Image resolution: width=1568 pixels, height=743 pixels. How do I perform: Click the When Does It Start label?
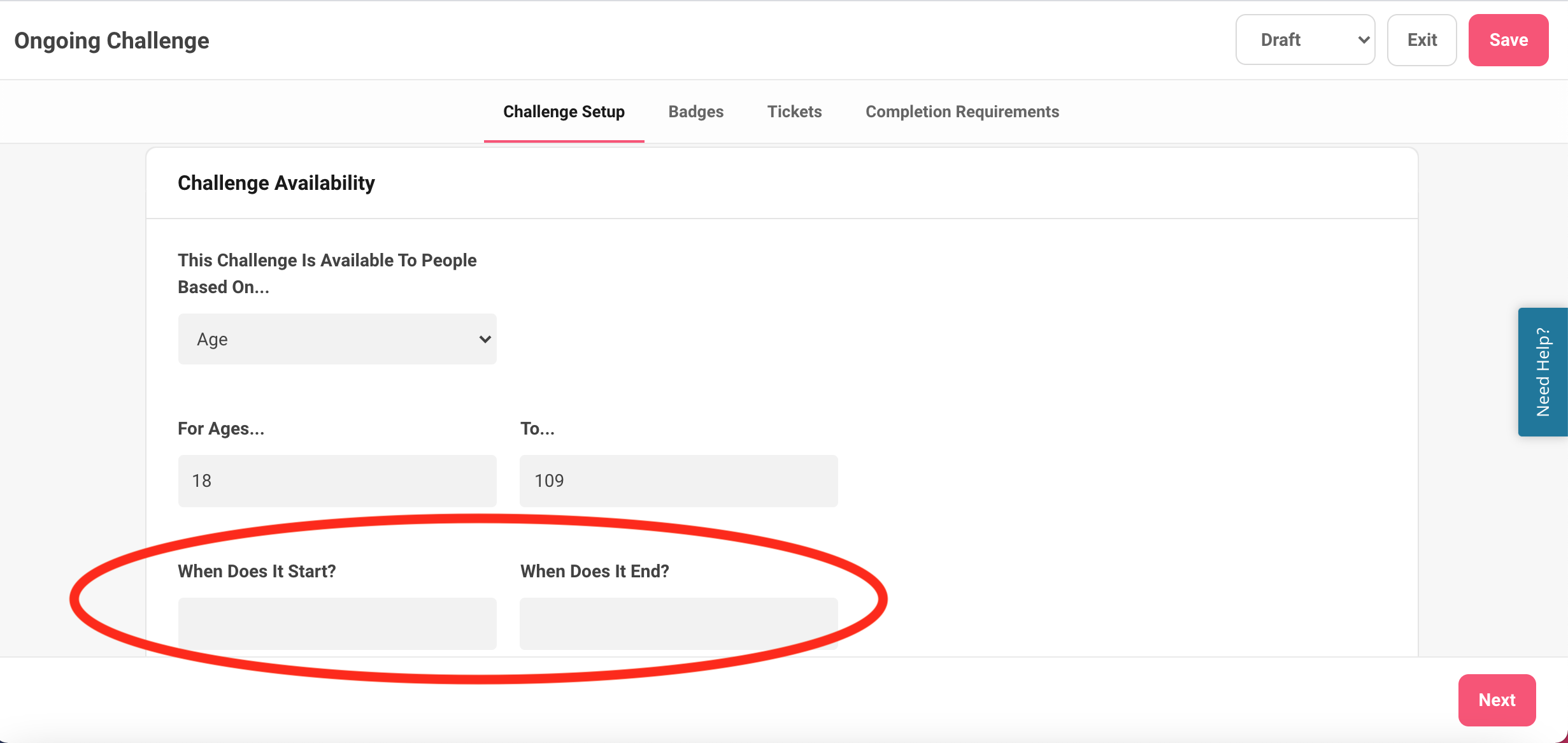[x=256, y=571]
